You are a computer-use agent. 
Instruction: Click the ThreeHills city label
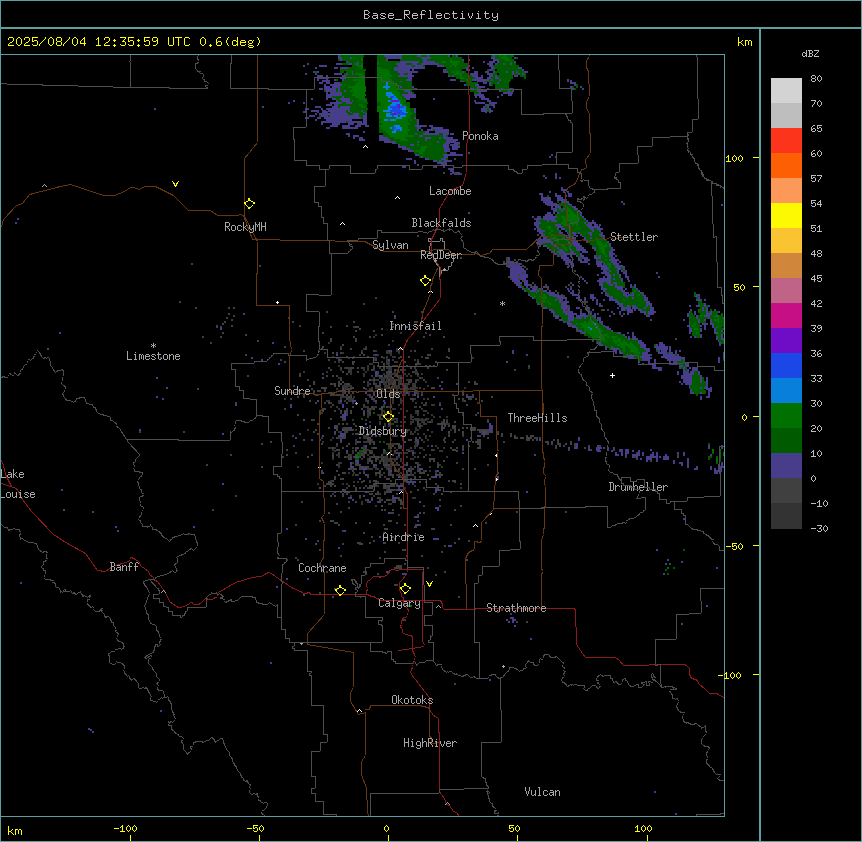(537, 418)
